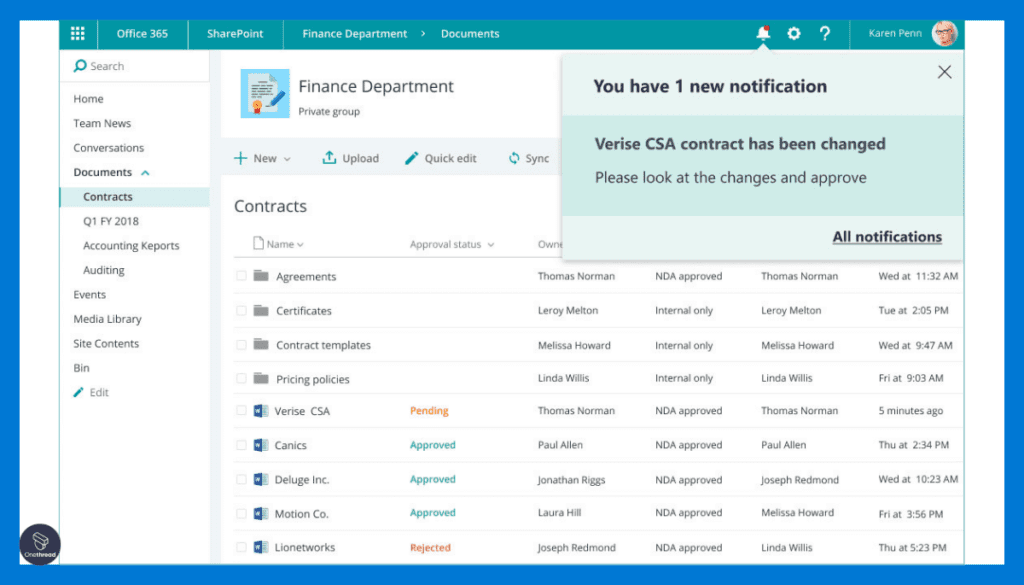Click the Word icon for Verise CSA
This screenshot has height=585, width=1024.
point(261,411)
